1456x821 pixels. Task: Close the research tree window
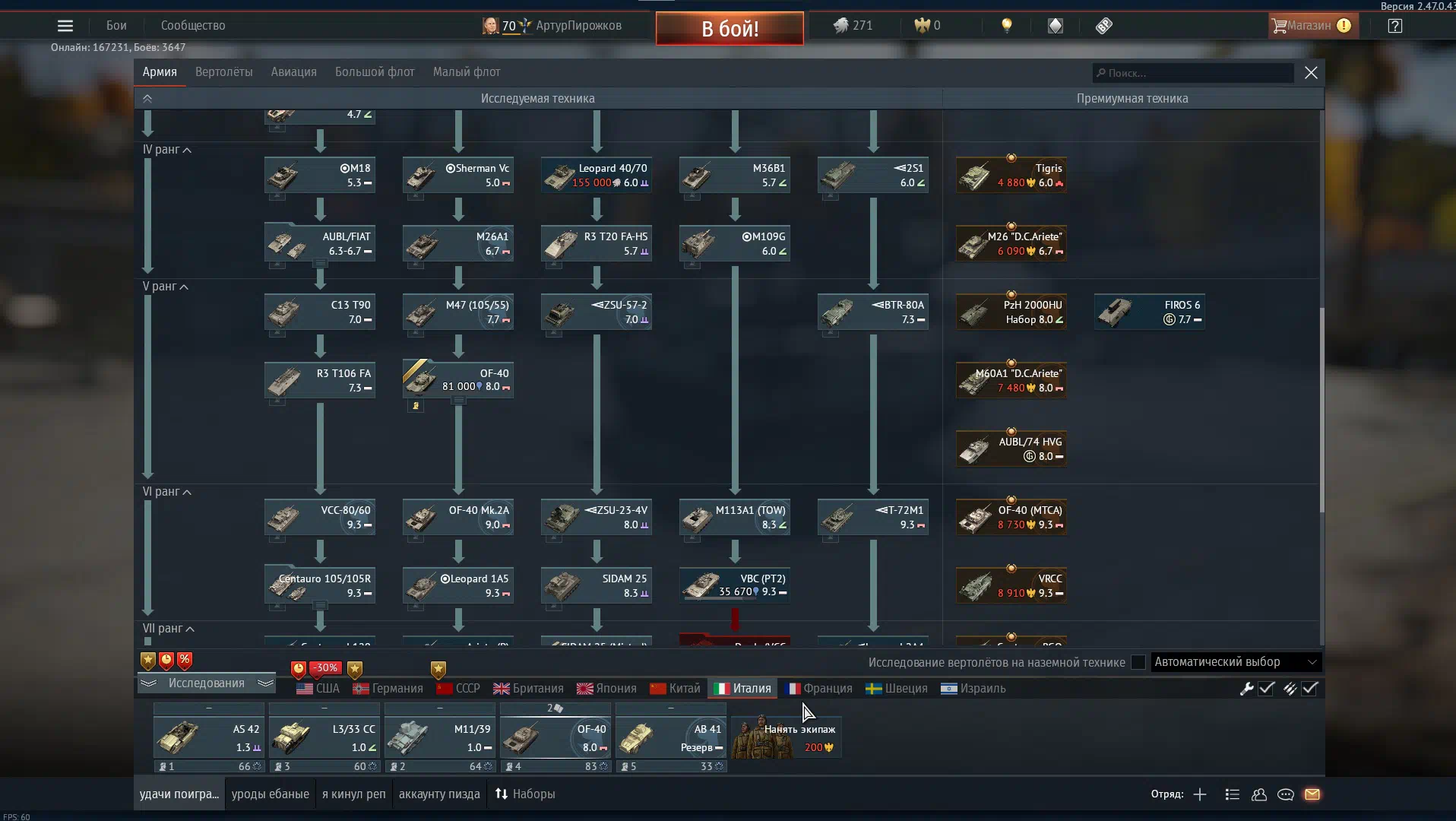1311,73
